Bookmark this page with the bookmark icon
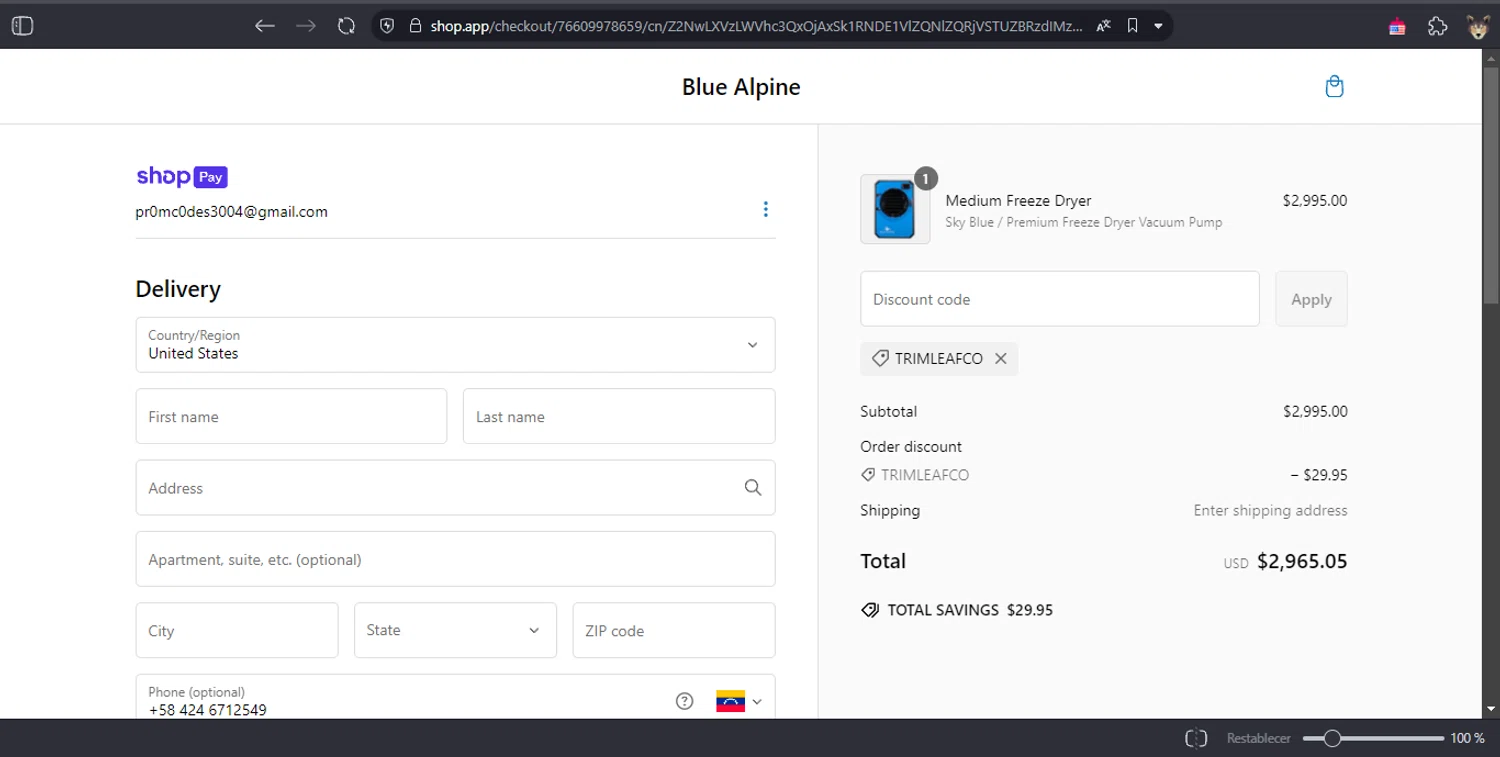Viewport: 1500px width, 757px height. (1132, 26)
